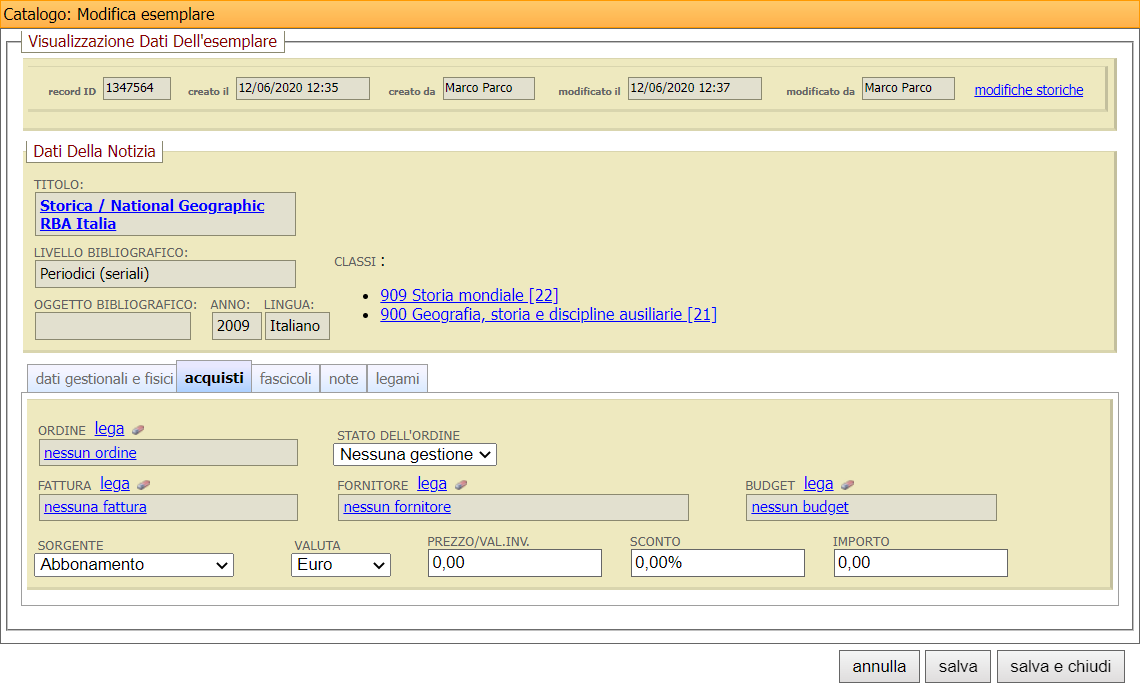Select the note tab

343,379
